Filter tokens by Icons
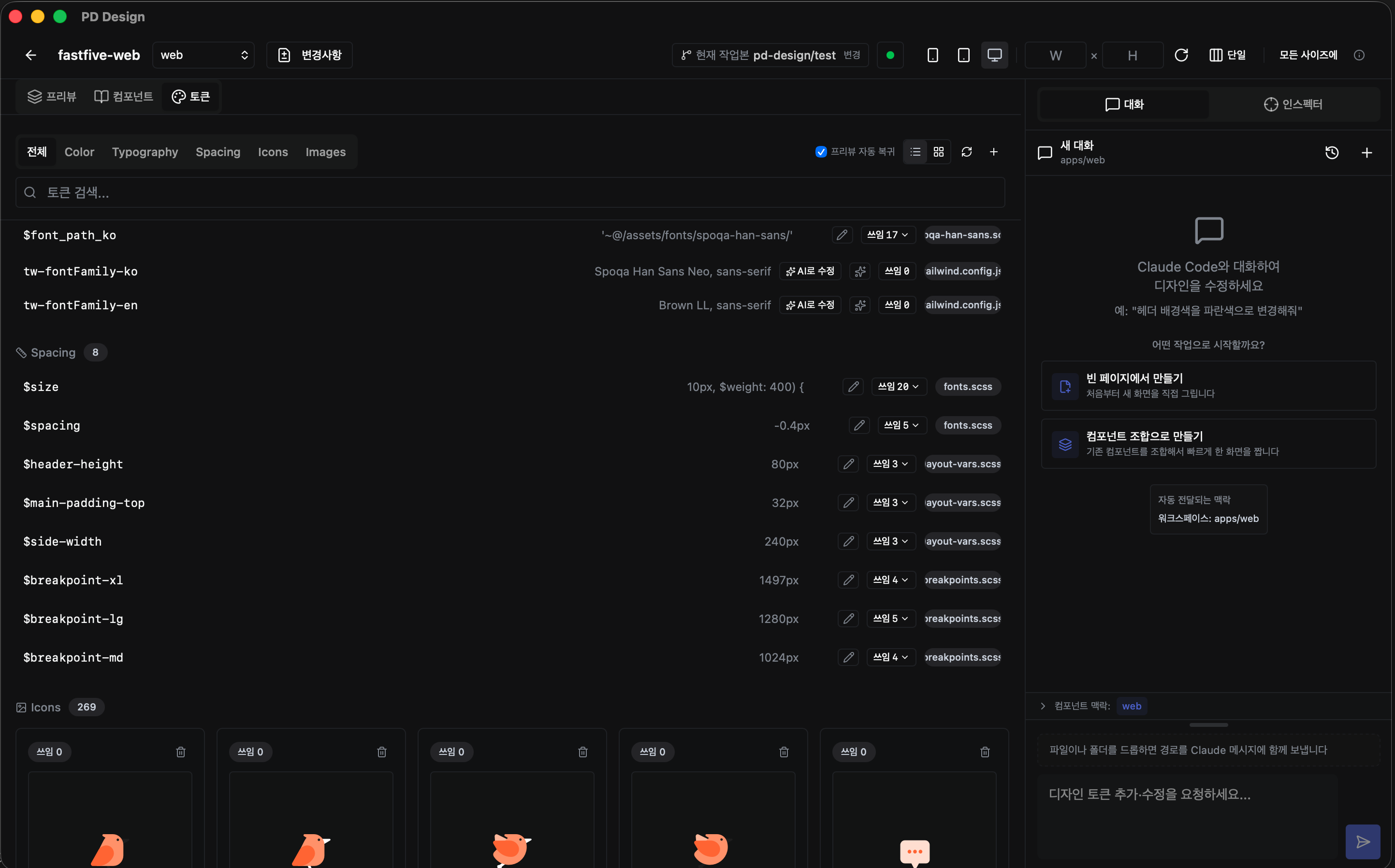This screenshot has height=868, width=1395. click(273, 152)
